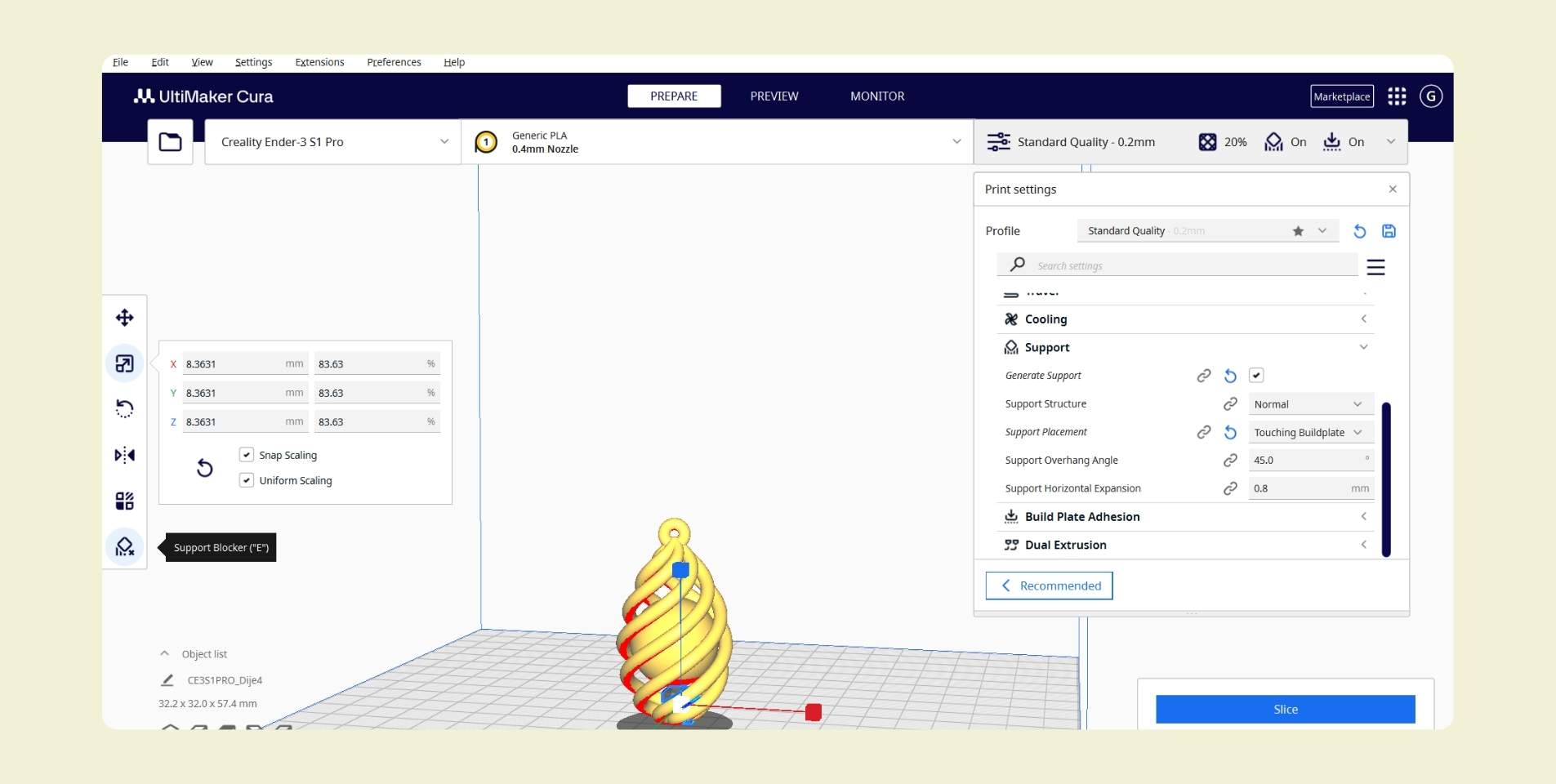The image size is (1556, 784).
Task: Open the Support Structure Normal dropdown
Action: tap(1310, 404)
